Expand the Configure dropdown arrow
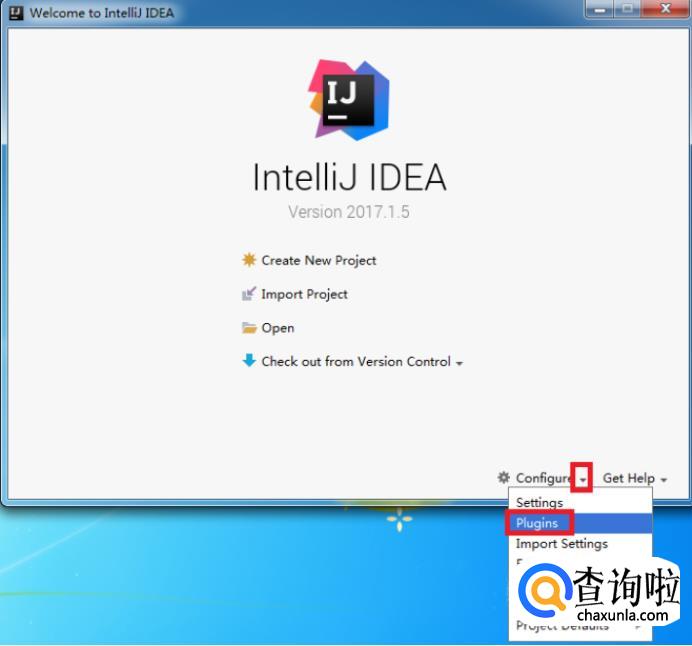Screen dimensions: 692x646 coord(583,479)
